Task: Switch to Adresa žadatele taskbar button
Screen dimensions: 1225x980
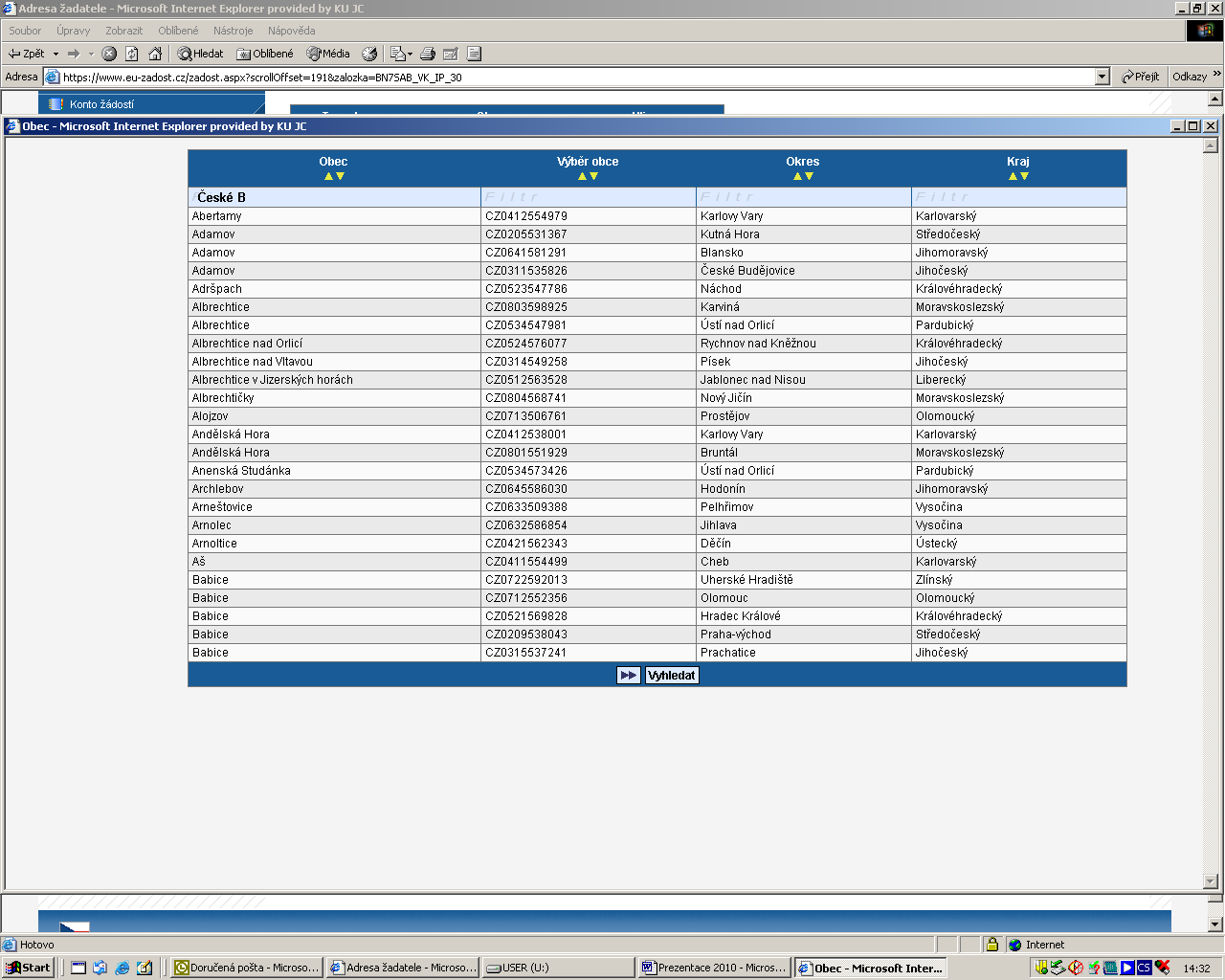Action: tap(402, 968)
